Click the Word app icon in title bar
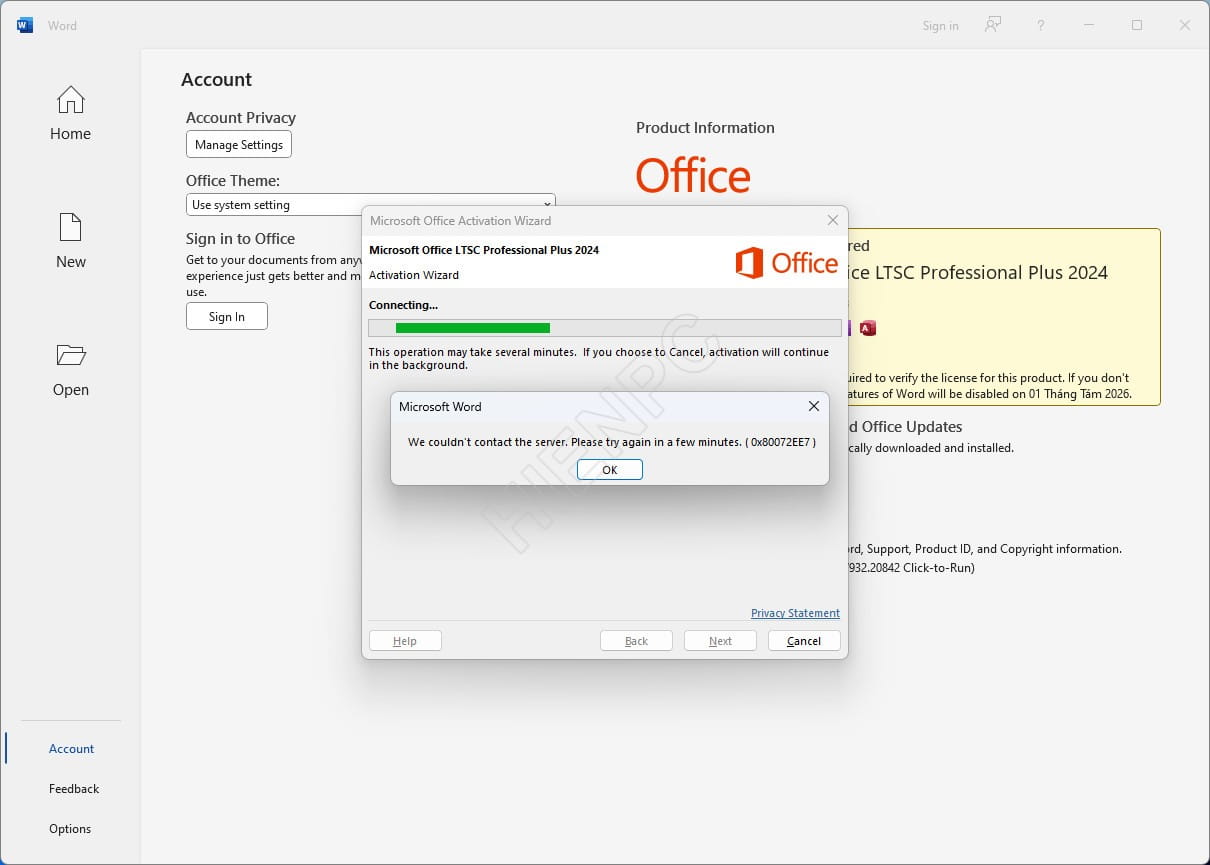The image size is (1210, 865). [x=25, y=25]
